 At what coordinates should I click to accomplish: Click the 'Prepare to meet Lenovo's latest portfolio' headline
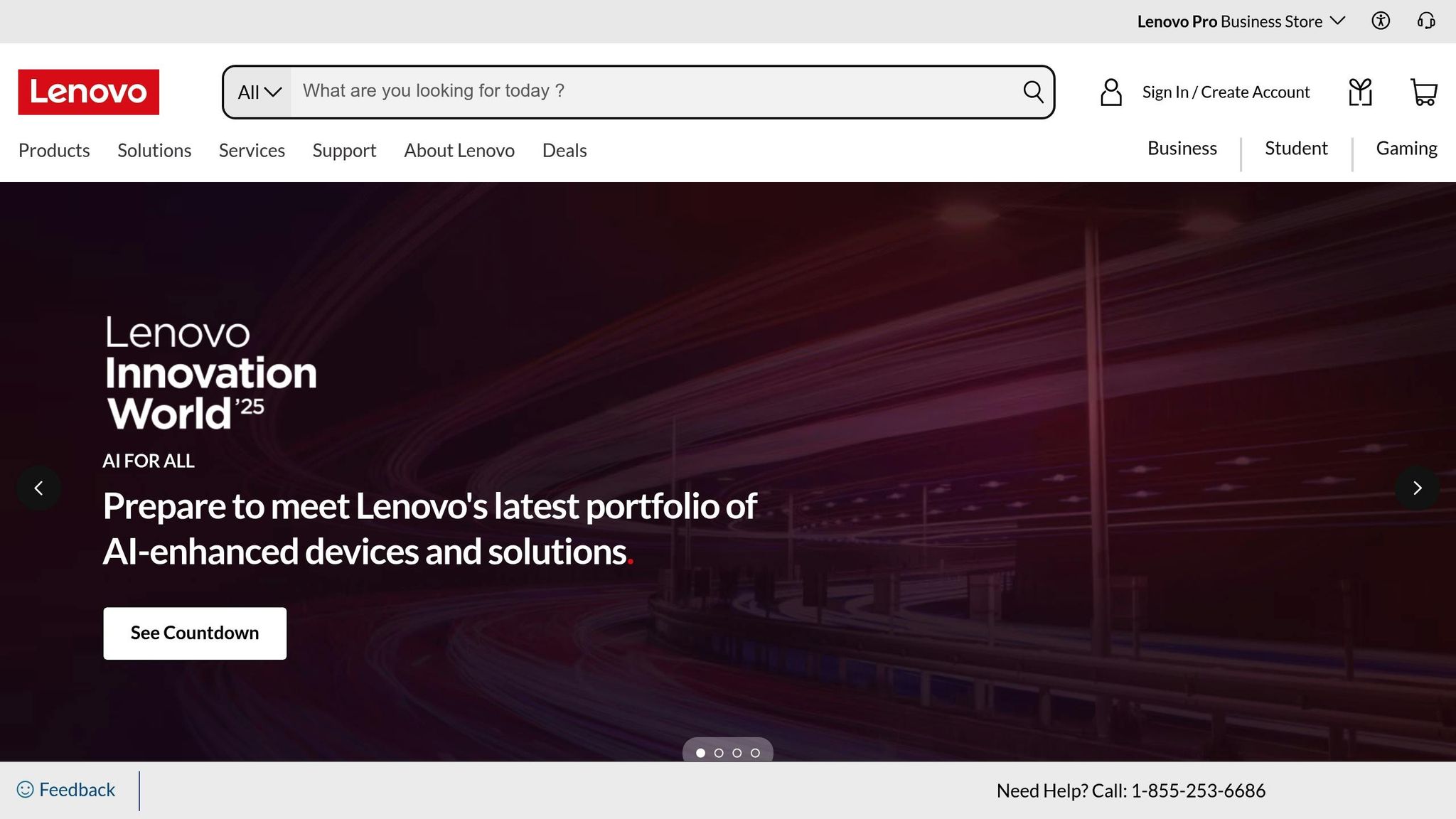click(430, 529)
